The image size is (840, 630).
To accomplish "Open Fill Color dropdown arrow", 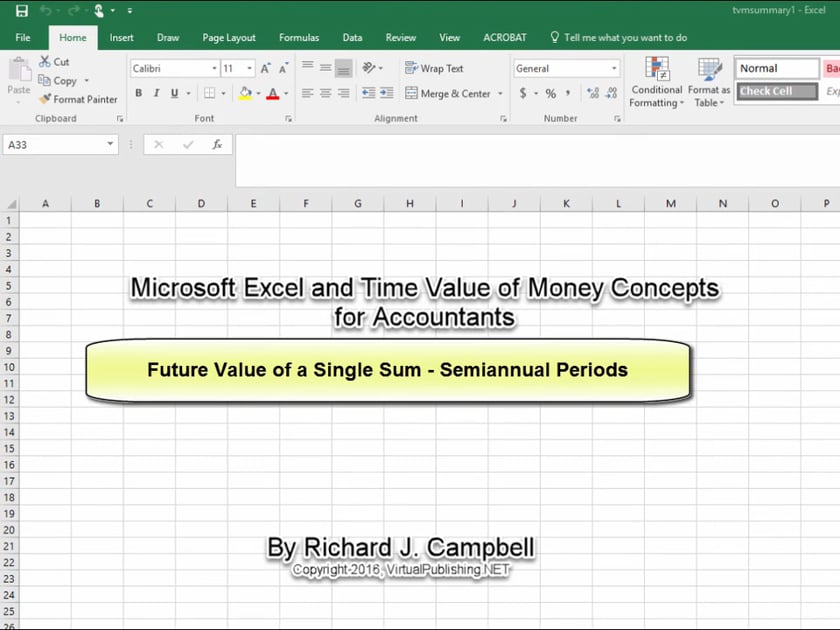I will (258, 94).
